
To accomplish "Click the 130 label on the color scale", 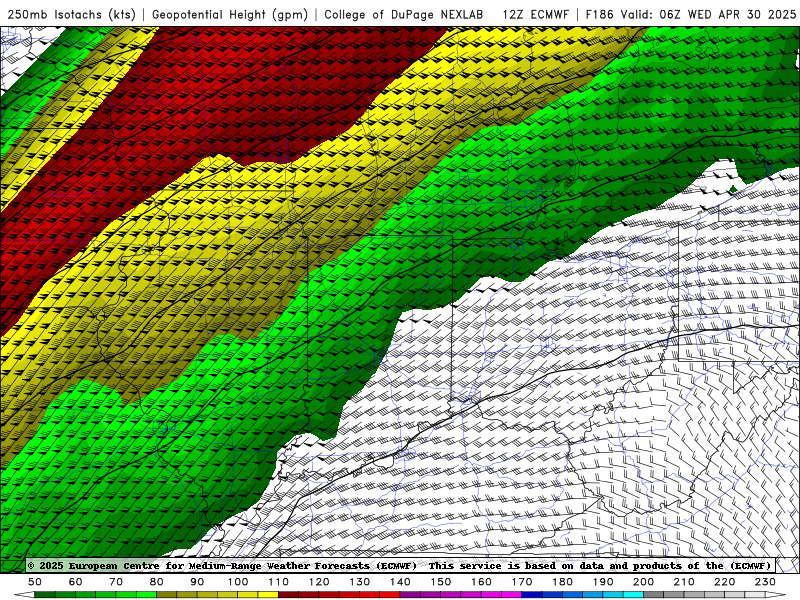I will click(x=360, y=582).
